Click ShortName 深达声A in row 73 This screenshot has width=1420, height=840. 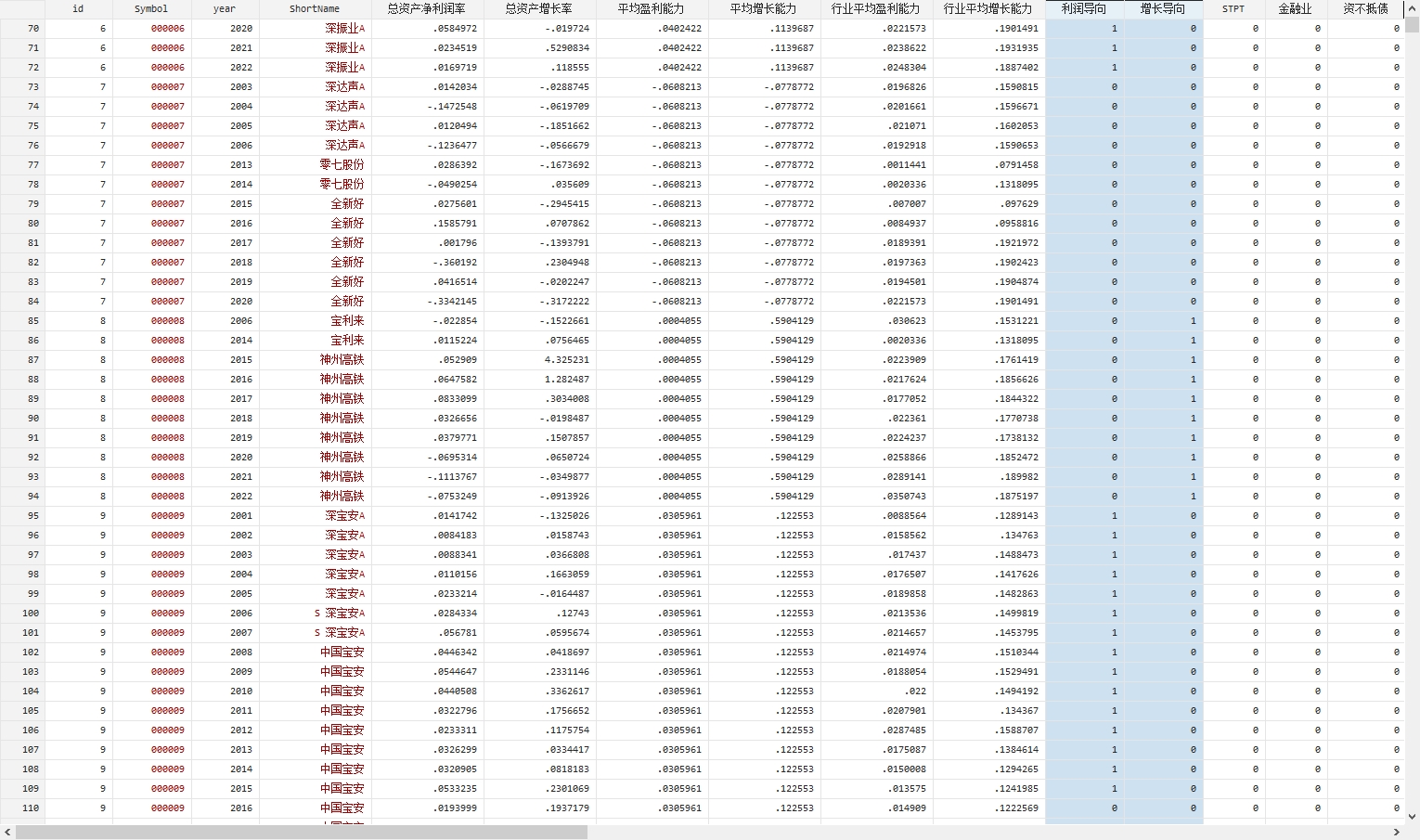pyautogui.click(x=315, y=87)
